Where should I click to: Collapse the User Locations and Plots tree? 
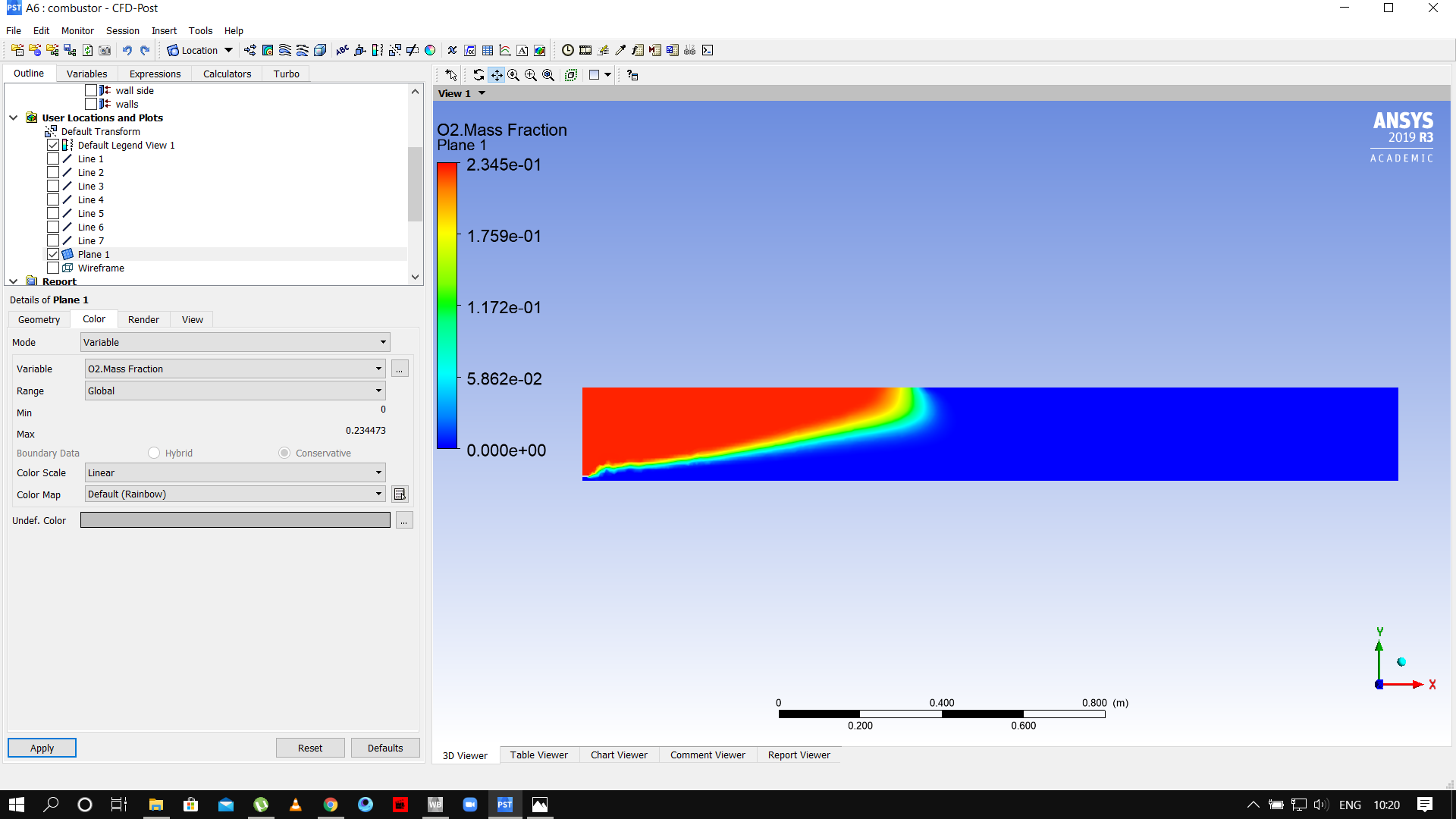(13, 118)
